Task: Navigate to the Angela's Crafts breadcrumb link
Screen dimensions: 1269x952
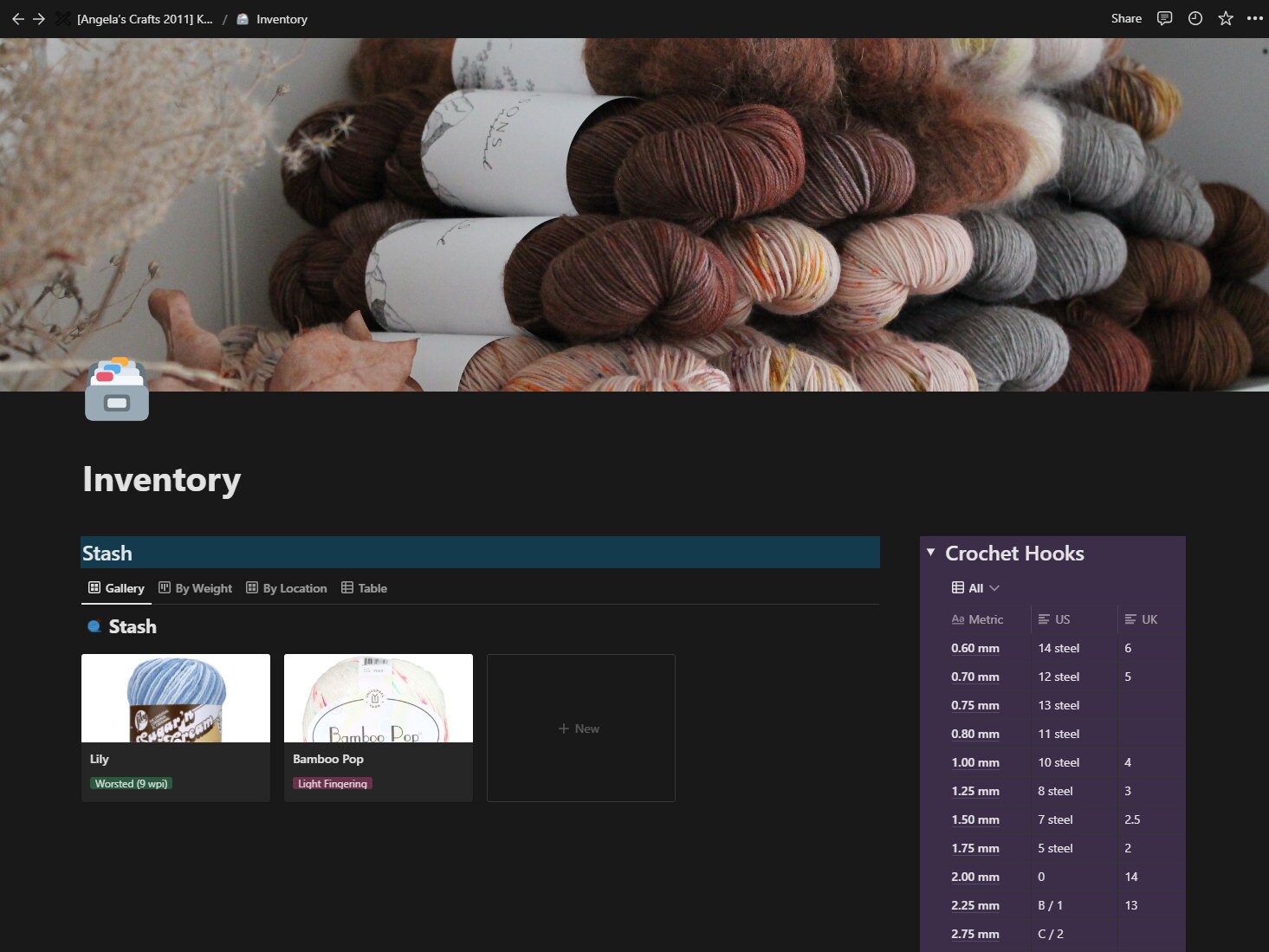Action: pyautogui.click(x=144, y=18)
